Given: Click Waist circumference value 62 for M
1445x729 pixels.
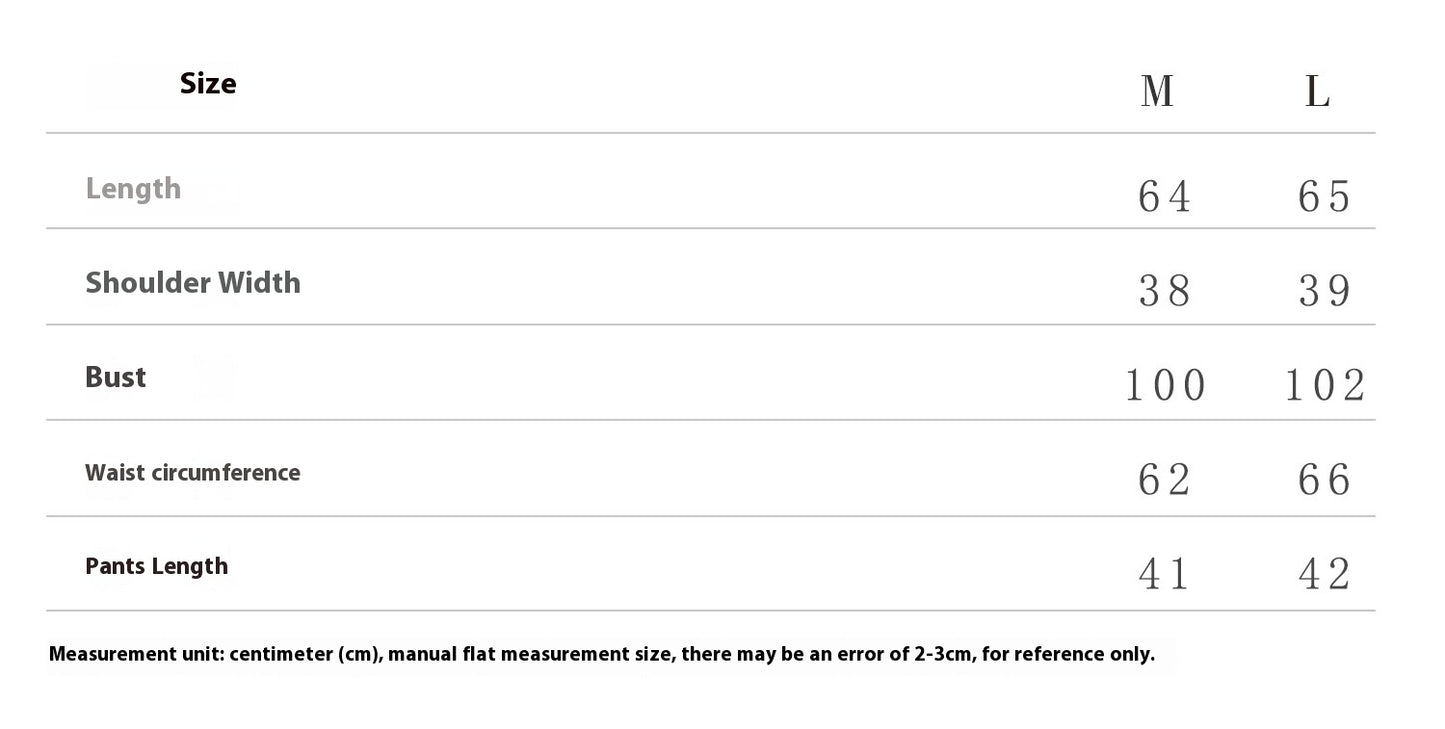Looking at the screenshot, I should tap(1164, 480).
